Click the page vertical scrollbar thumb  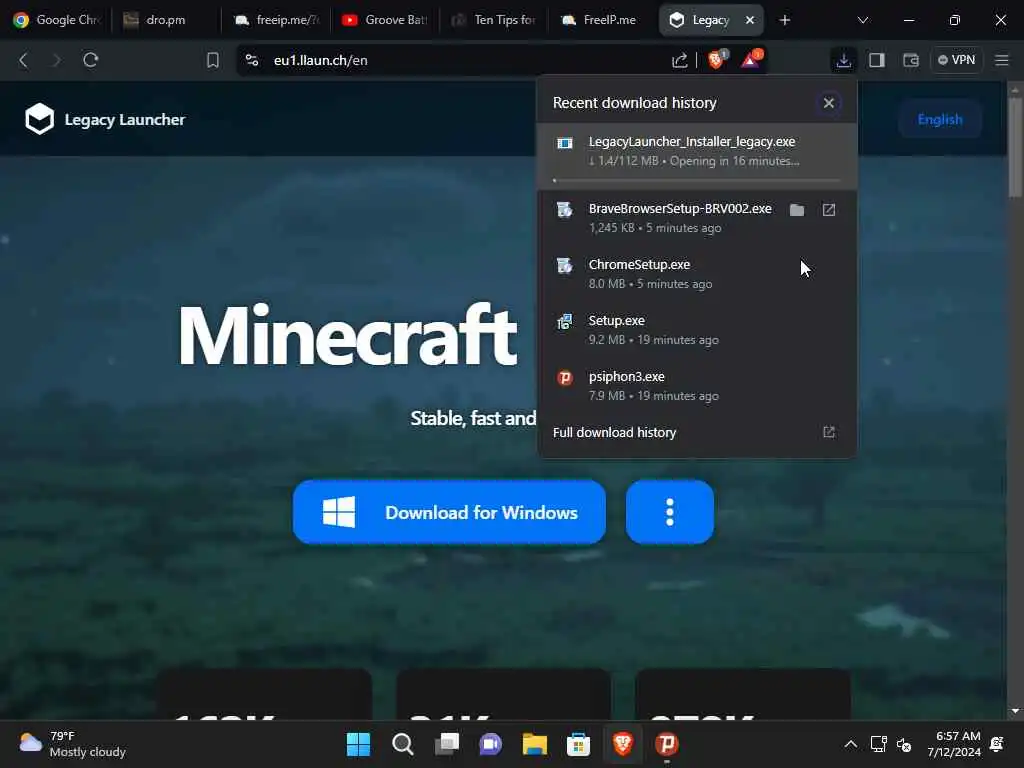pos(1014,147)
